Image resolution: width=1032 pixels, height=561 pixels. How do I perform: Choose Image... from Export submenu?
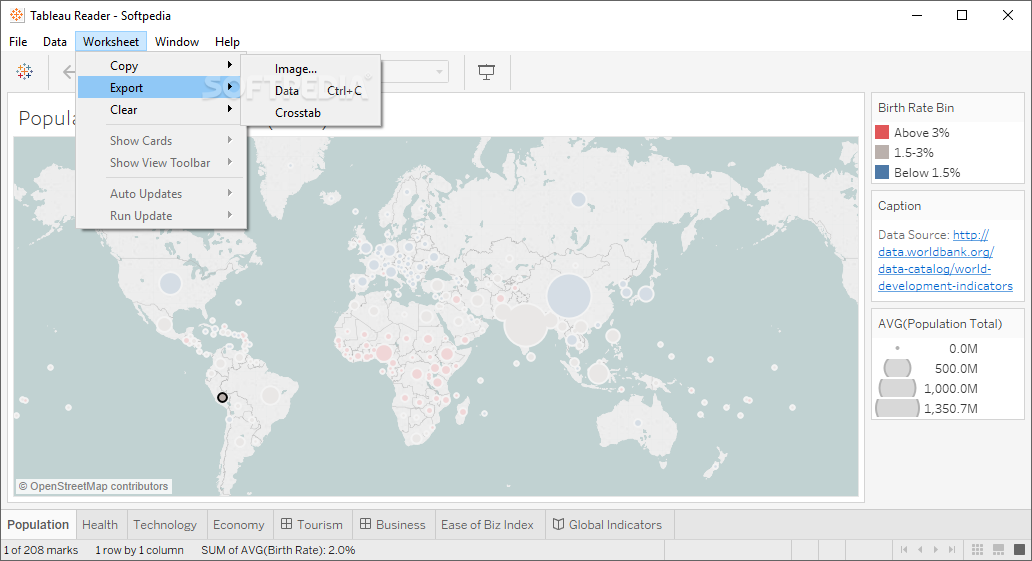[x=311, y=68]
